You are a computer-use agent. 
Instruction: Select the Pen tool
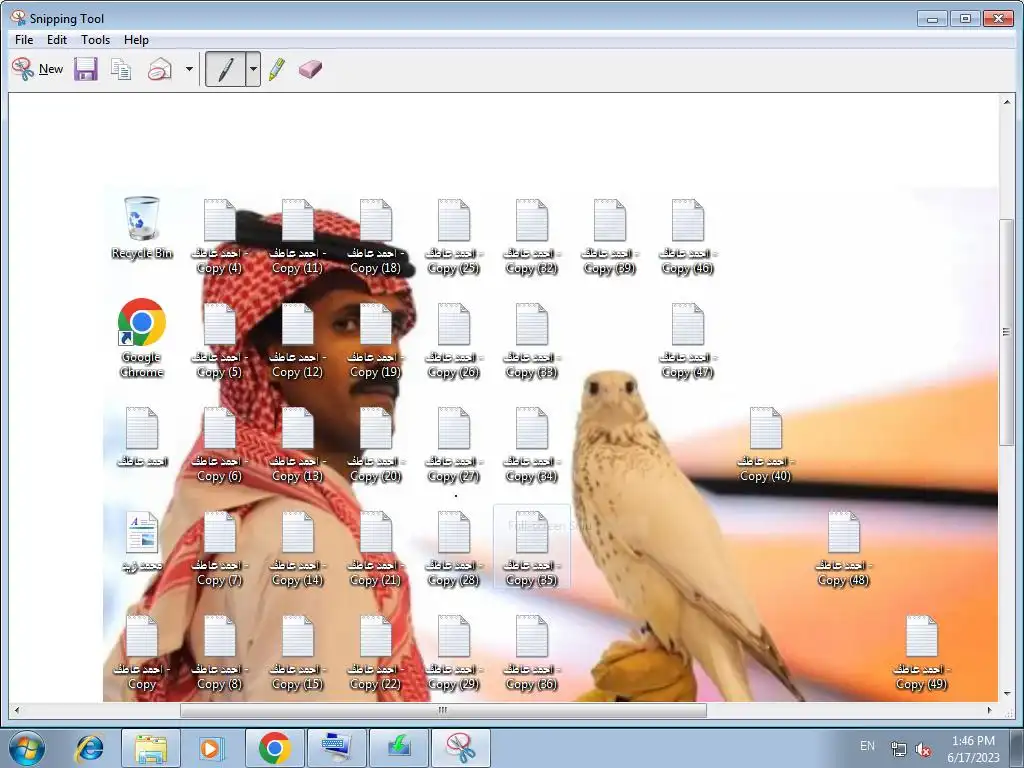pyautogui.click(x=225, y=69)
